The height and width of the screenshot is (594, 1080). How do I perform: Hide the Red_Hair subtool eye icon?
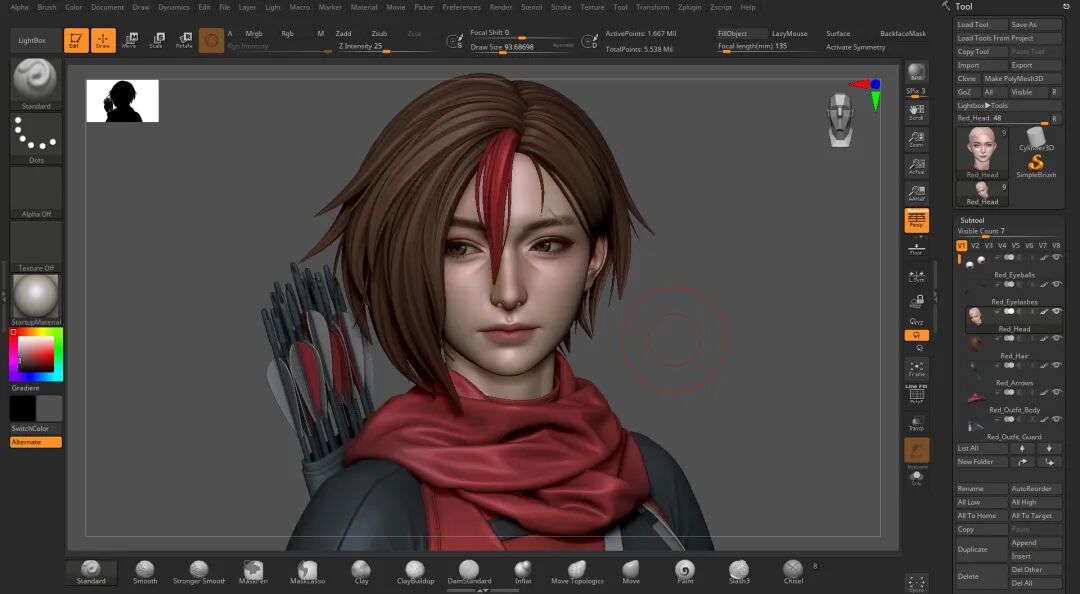1057,338
